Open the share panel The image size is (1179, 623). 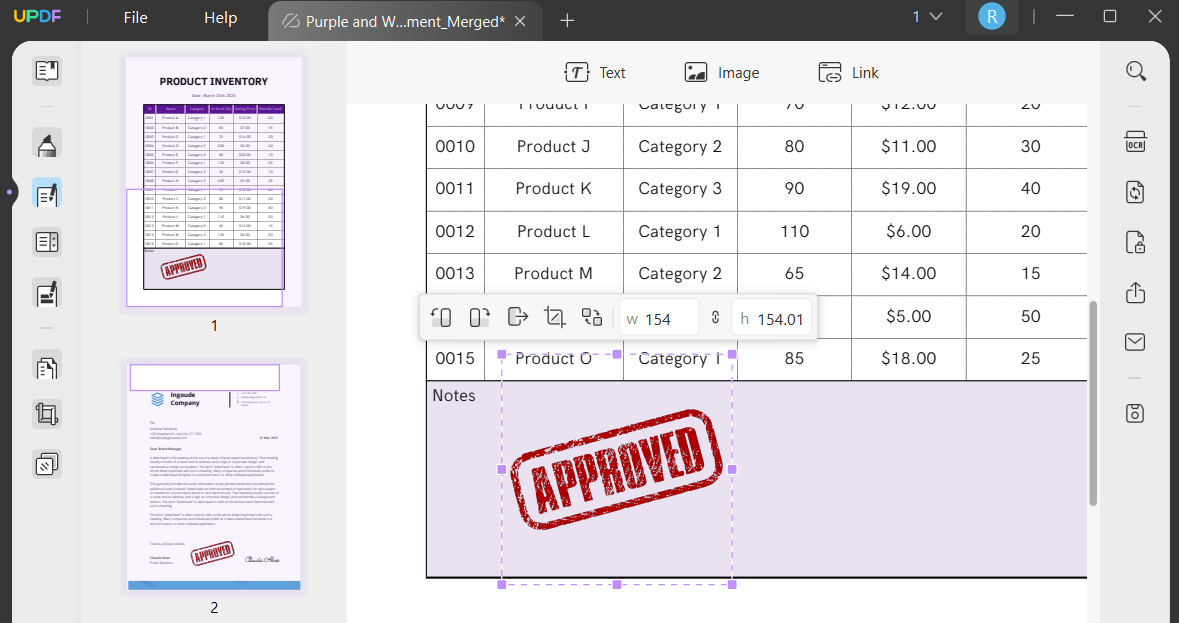1135,293
